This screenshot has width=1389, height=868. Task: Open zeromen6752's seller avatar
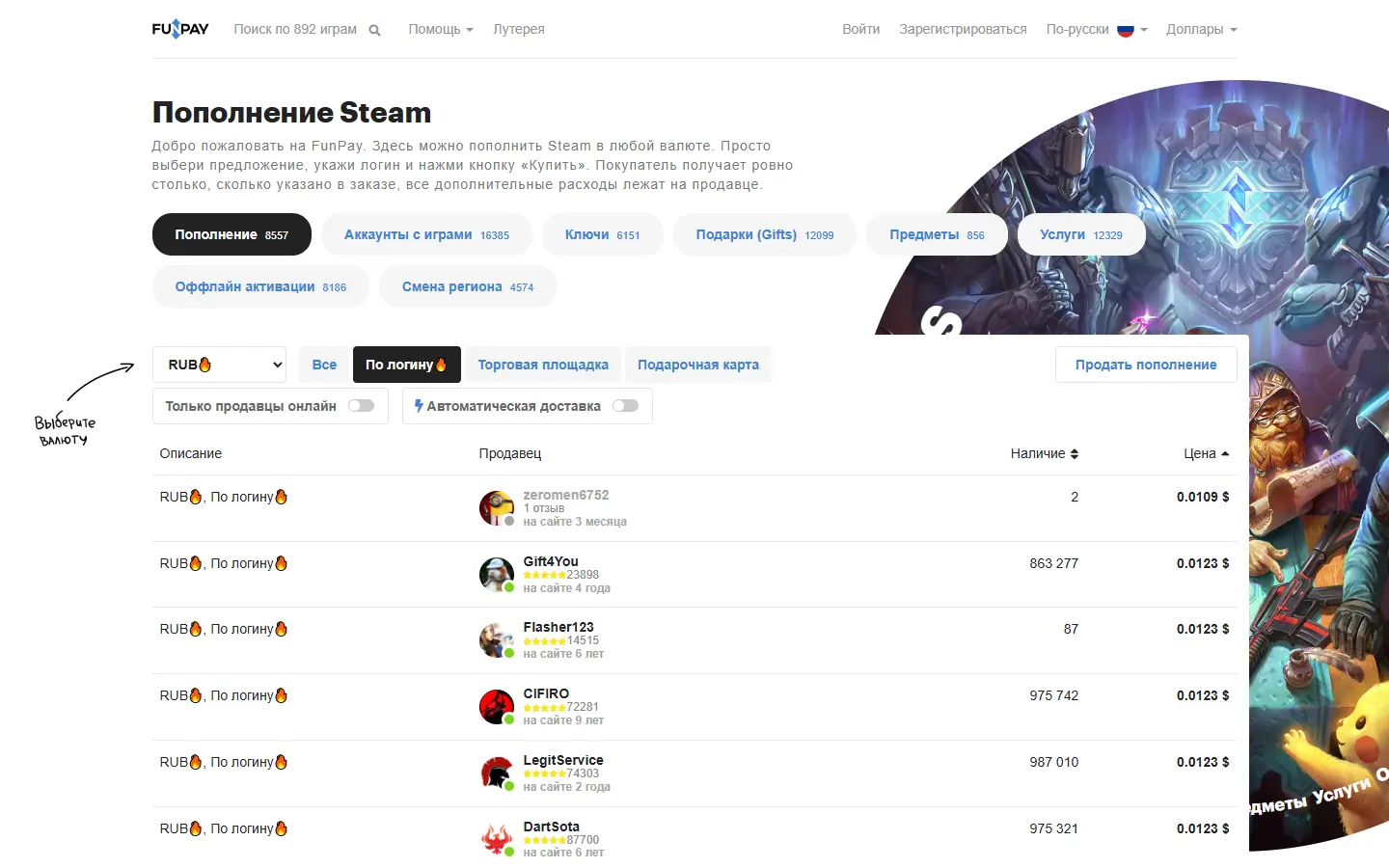click(497, 508)
